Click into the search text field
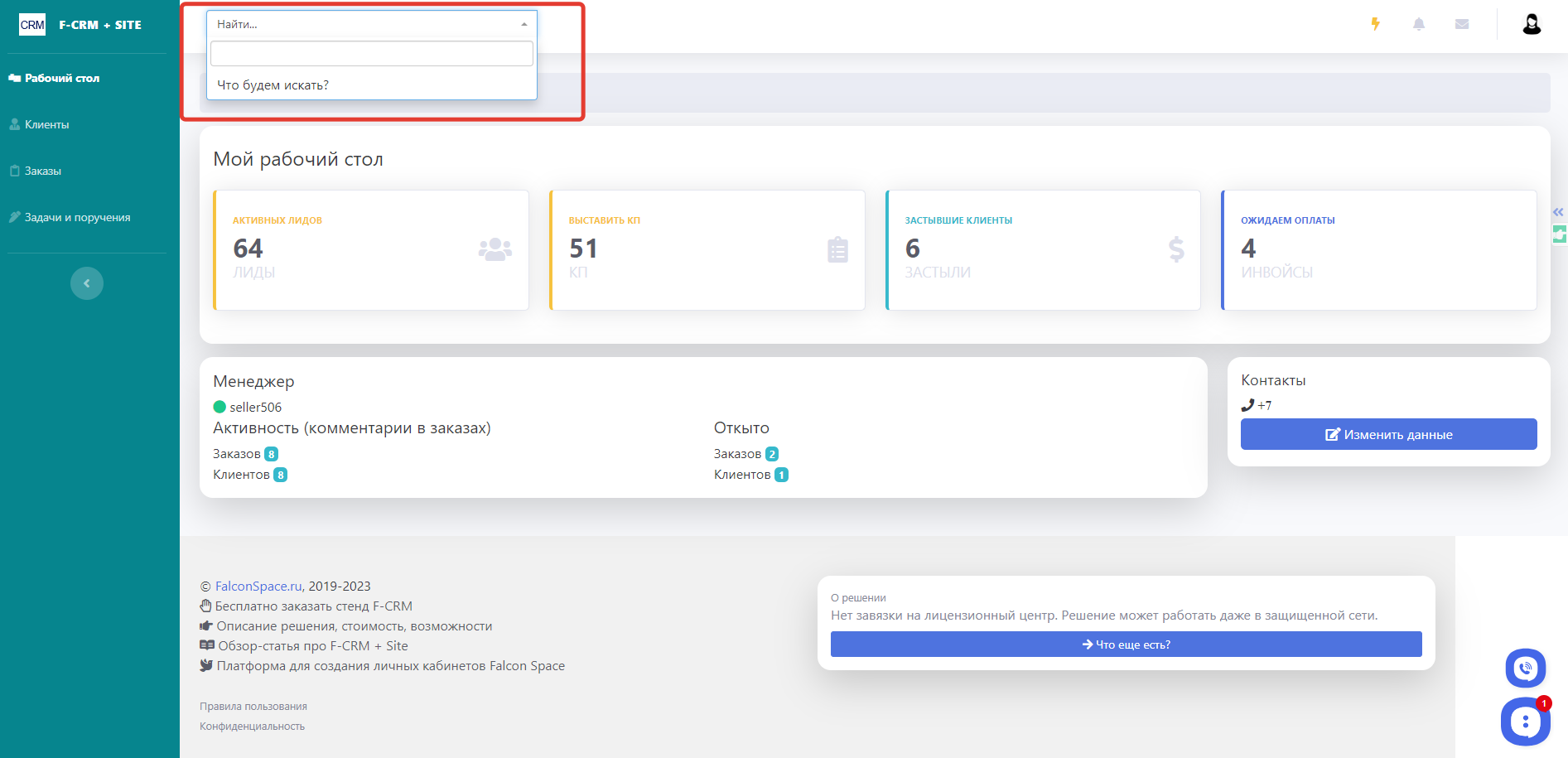The height and width of the screenshot is (758, 1568). point(371,54)
